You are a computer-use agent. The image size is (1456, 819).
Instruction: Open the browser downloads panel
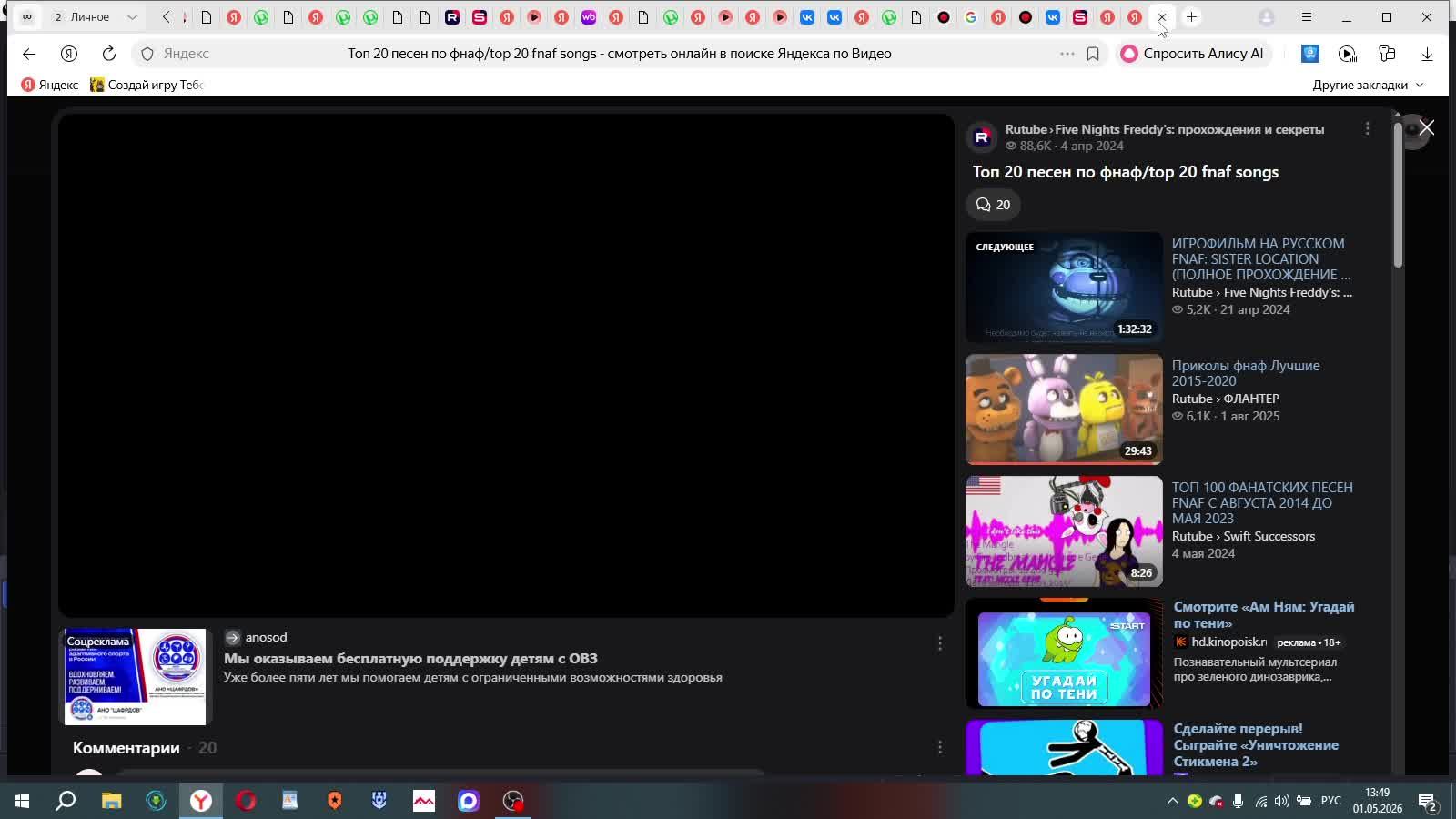[1427, 54]
